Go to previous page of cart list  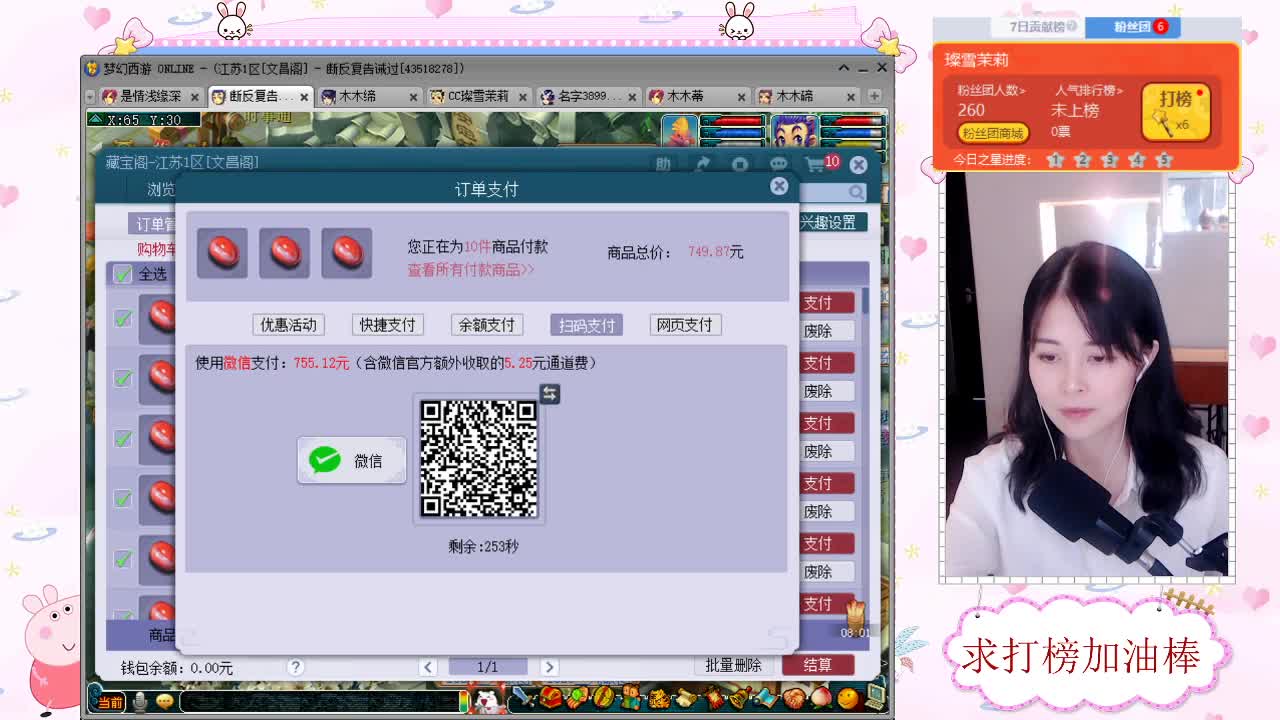point(428,667)
